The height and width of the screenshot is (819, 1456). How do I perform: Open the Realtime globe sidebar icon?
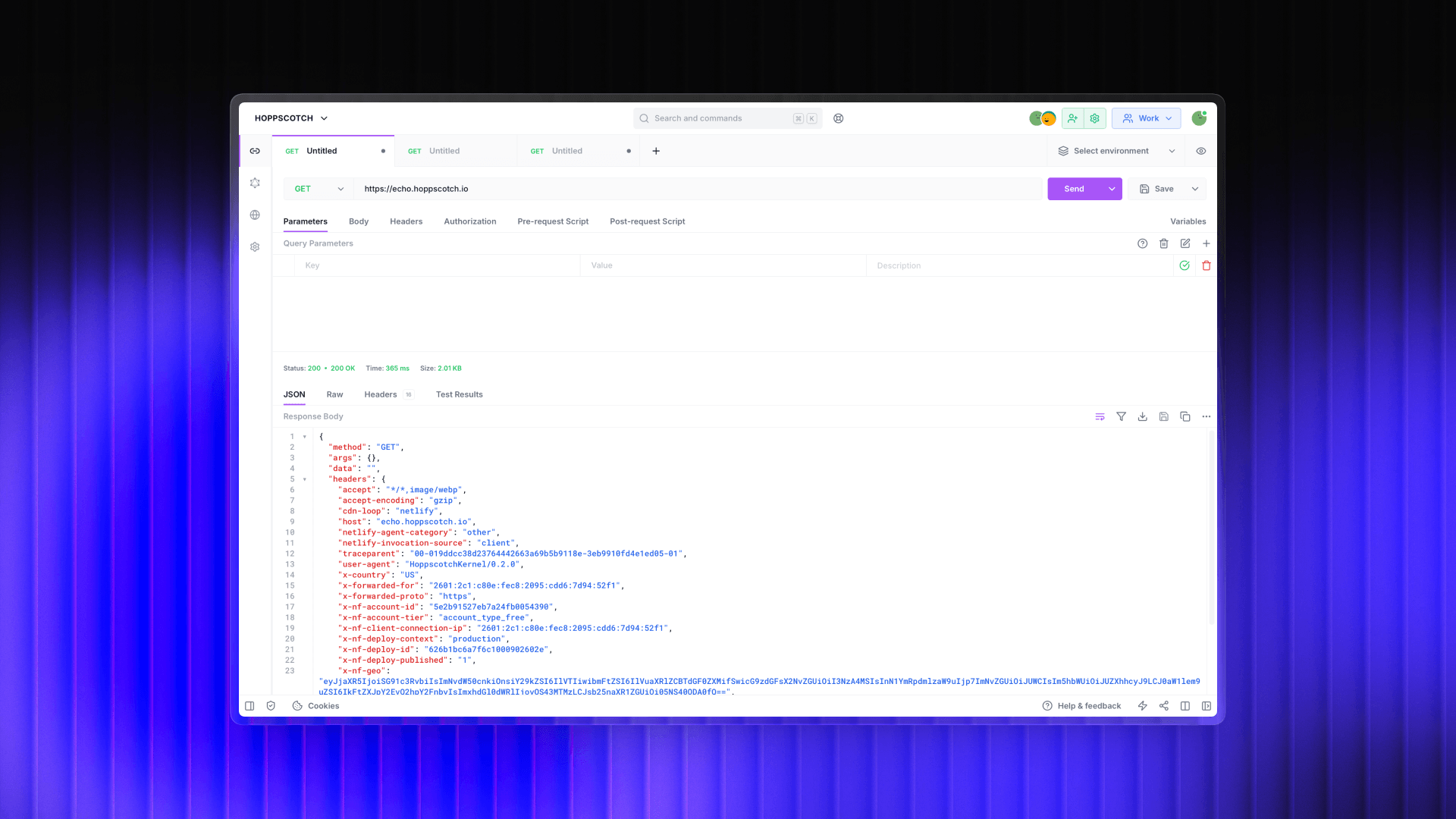pyautogui.click(x=255, y=215)
